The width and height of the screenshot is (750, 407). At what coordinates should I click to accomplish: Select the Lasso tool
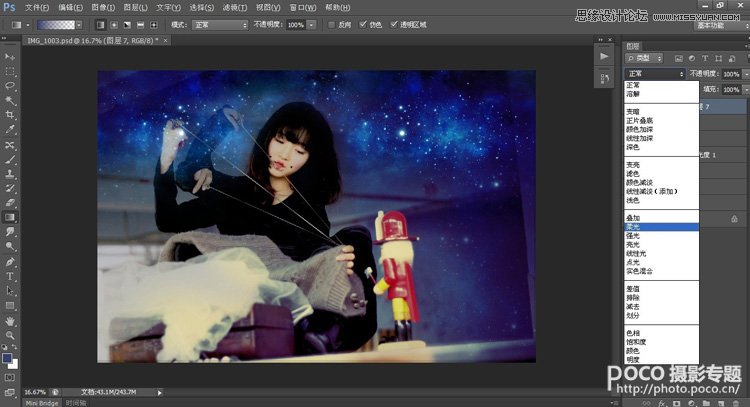(x=10, y=86)
